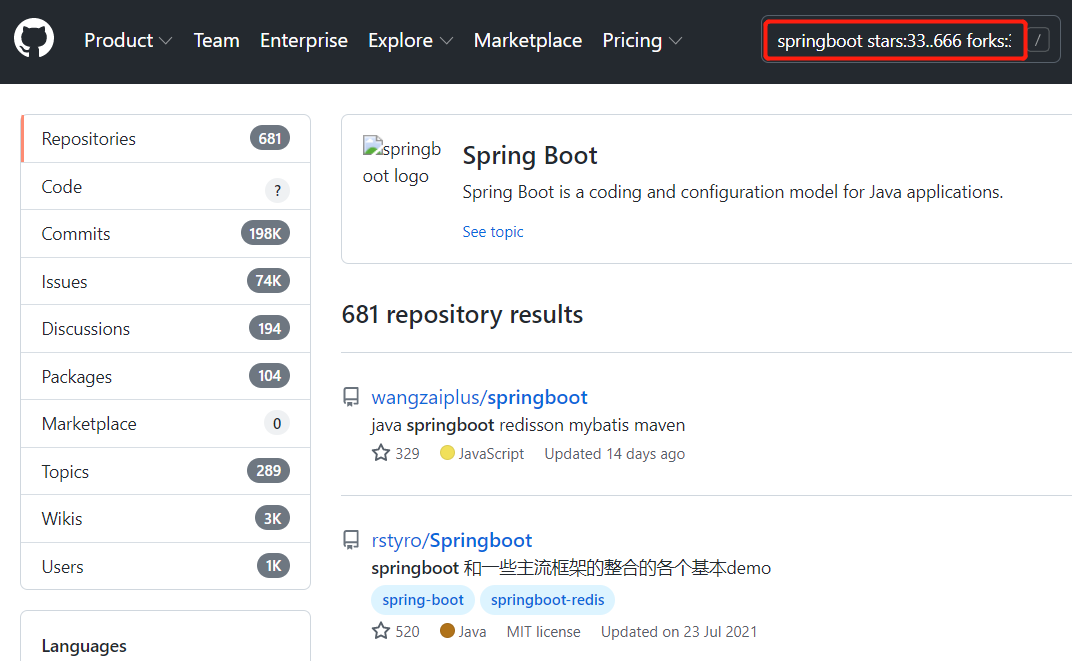Image resolution: width=1072 pixels, height=661 pixels.
Task: Open the Explore dropdown menu
Action: point(410,41)
